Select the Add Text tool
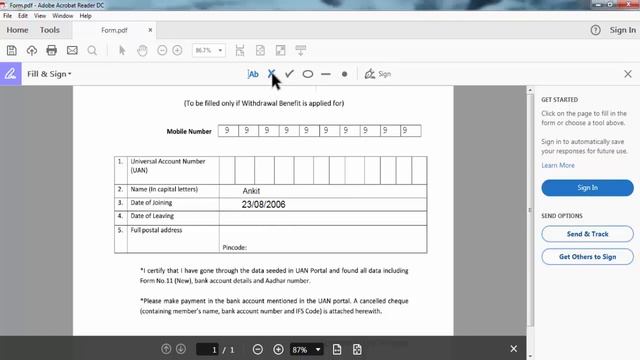This screenshot has width=640, height=360. click(x=253, y=74)
